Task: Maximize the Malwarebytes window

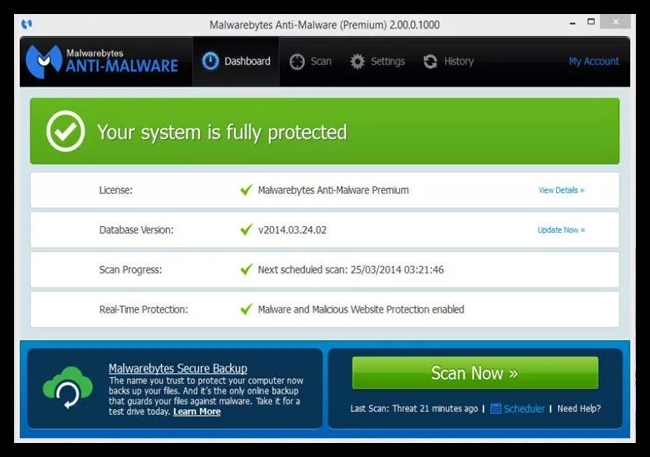Action: click(591, 22)
